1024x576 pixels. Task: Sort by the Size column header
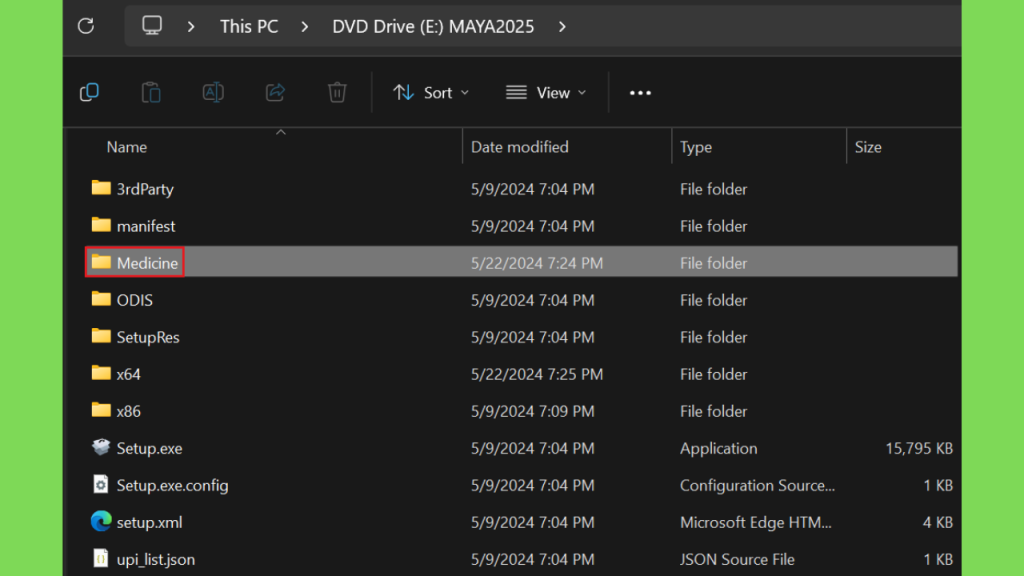point(868,147)
